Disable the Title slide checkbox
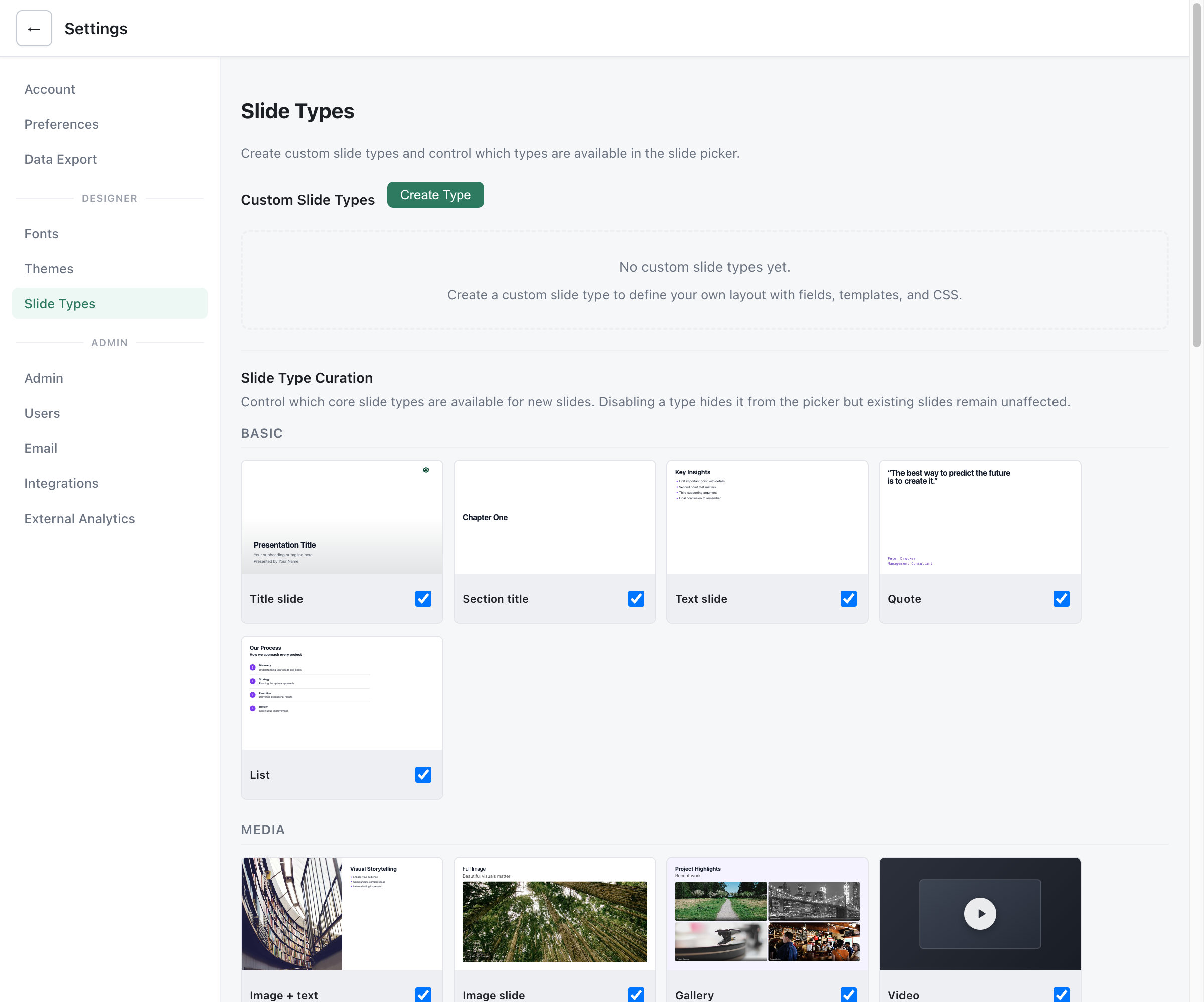Viewport: 1204px width, 1002px height. click(423, 598)
